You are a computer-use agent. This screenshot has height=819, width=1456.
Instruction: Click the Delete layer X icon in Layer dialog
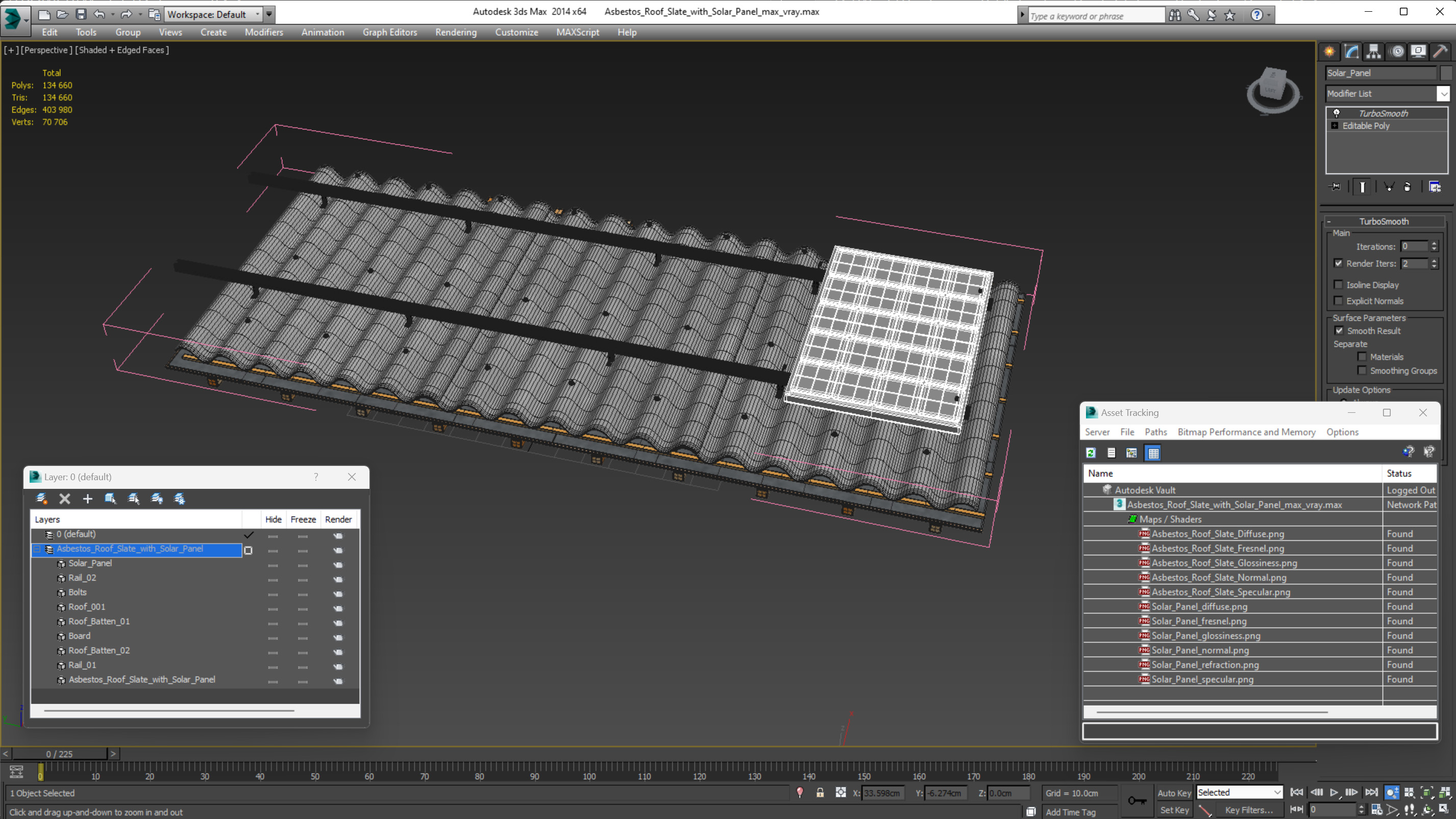64,499
